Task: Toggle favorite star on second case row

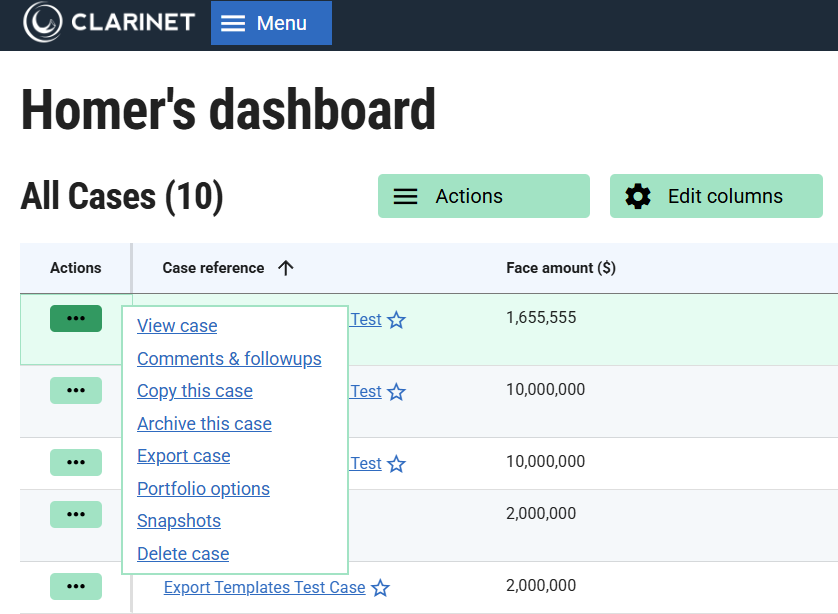Action: coord(397,392)
